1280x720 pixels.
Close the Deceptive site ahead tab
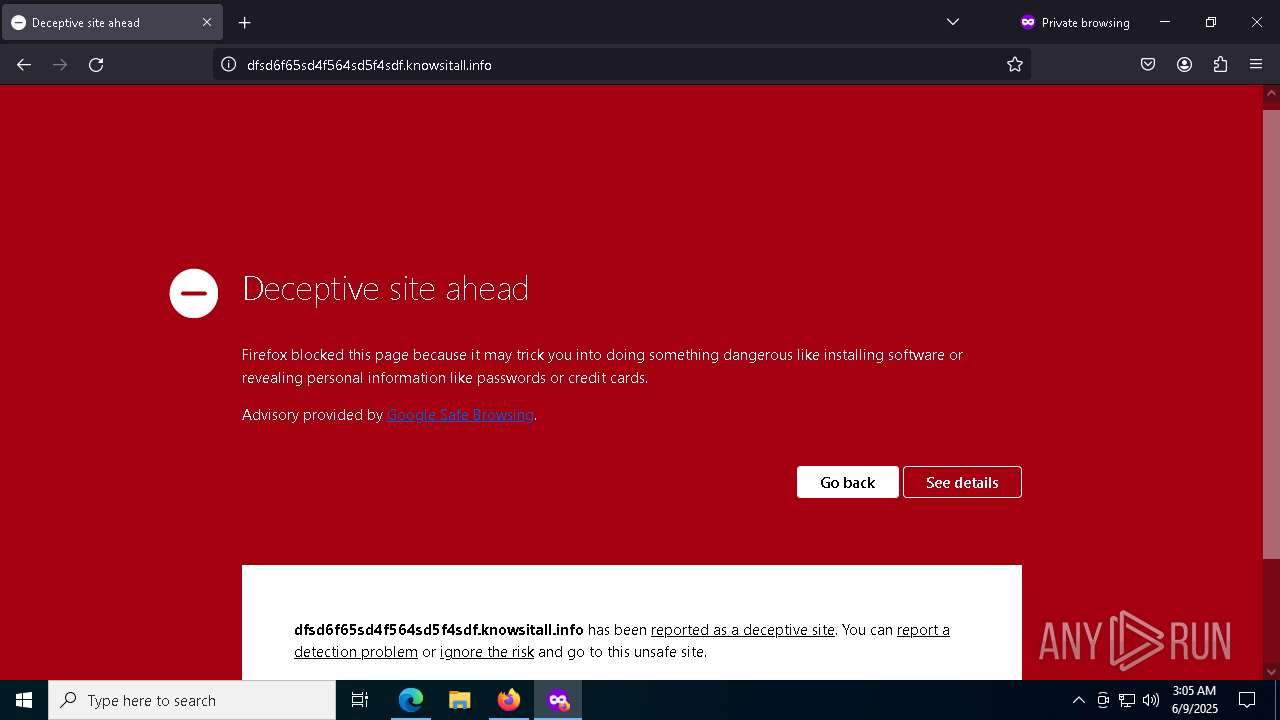(x=207, y=22)
